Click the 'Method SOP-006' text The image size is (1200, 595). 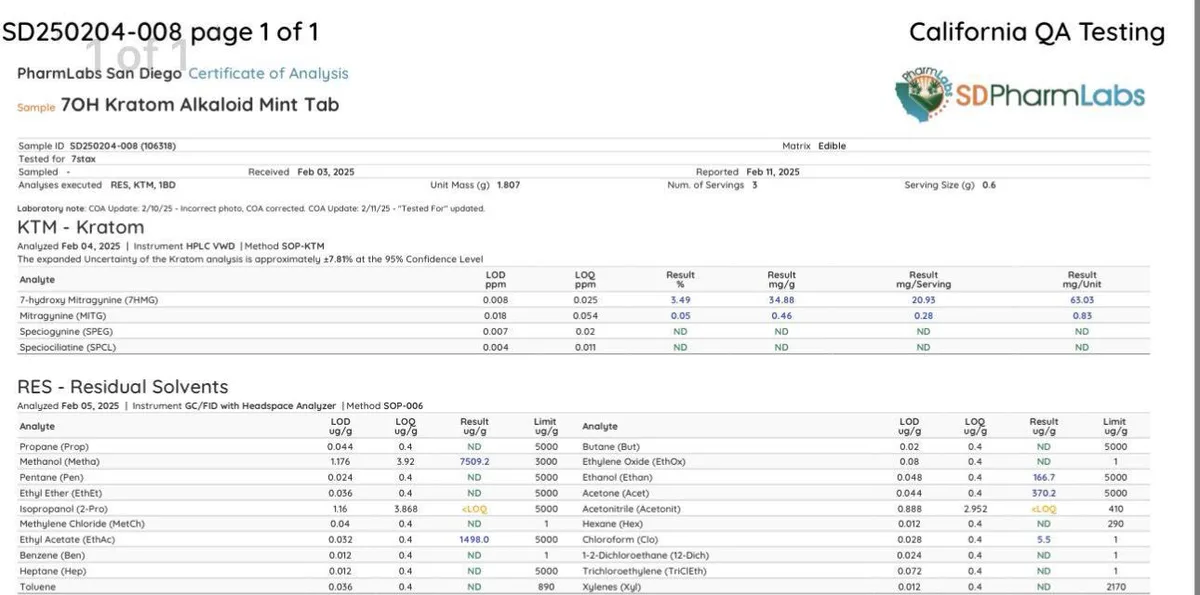385,406
